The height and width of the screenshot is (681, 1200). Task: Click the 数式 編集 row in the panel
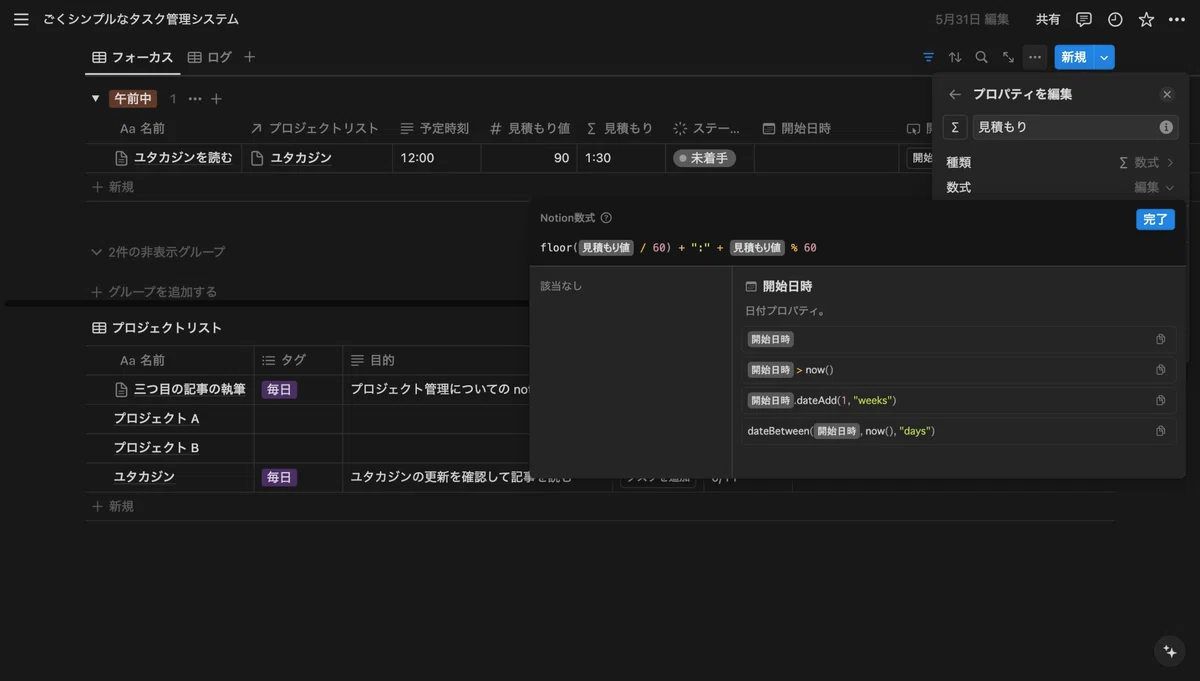pyautogui.click(x=1060, y=187)
